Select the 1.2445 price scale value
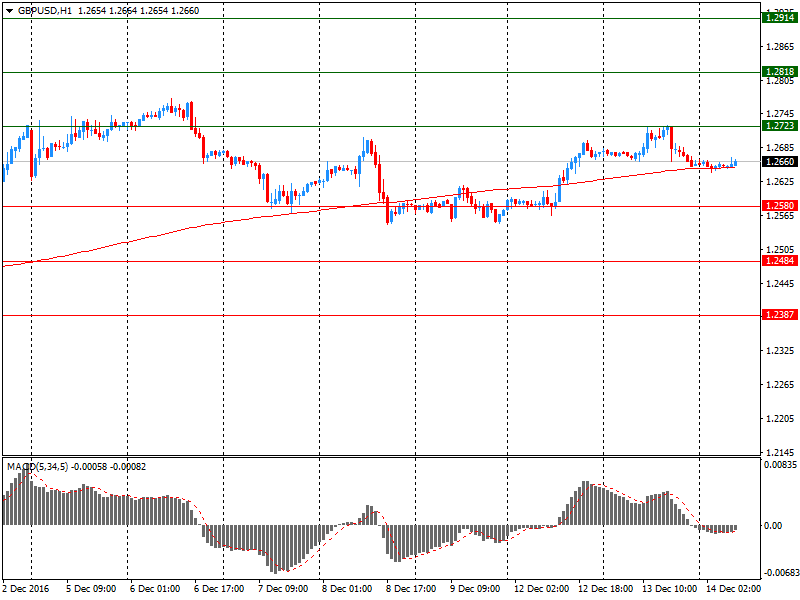This screenshot has height=600, width=800. pos(780,284)
